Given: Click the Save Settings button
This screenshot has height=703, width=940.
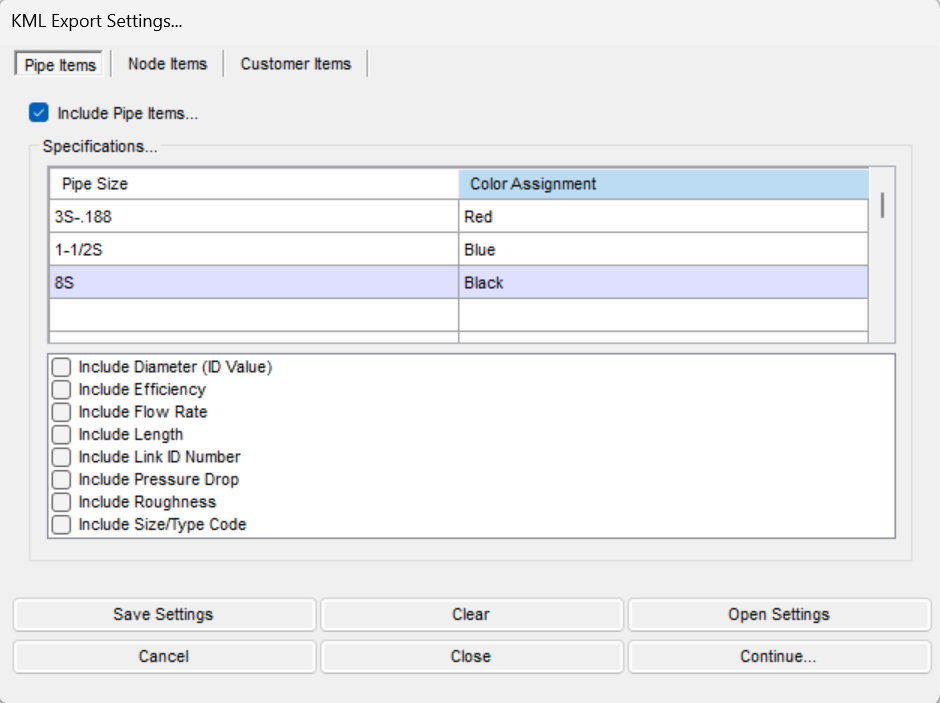Looking at the screenshot, I should tap(164, 614).
